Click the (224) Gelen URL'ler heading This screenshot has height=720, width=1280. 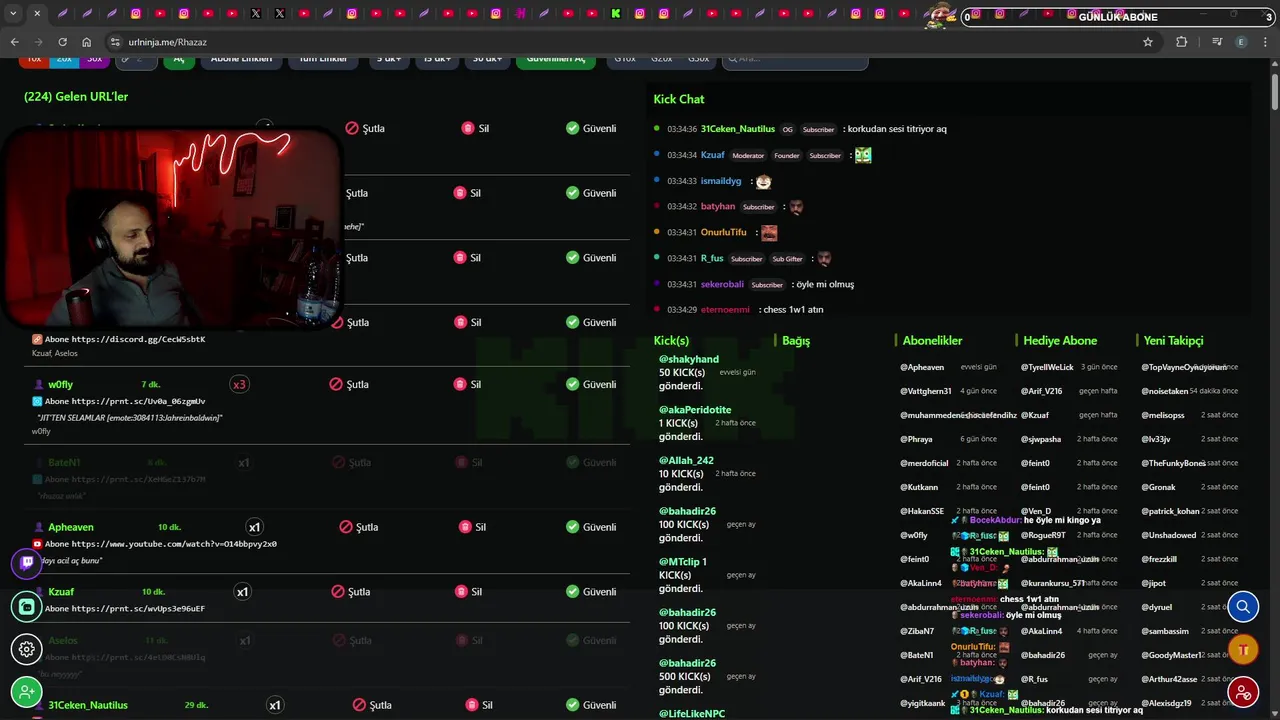coord(76,97)
